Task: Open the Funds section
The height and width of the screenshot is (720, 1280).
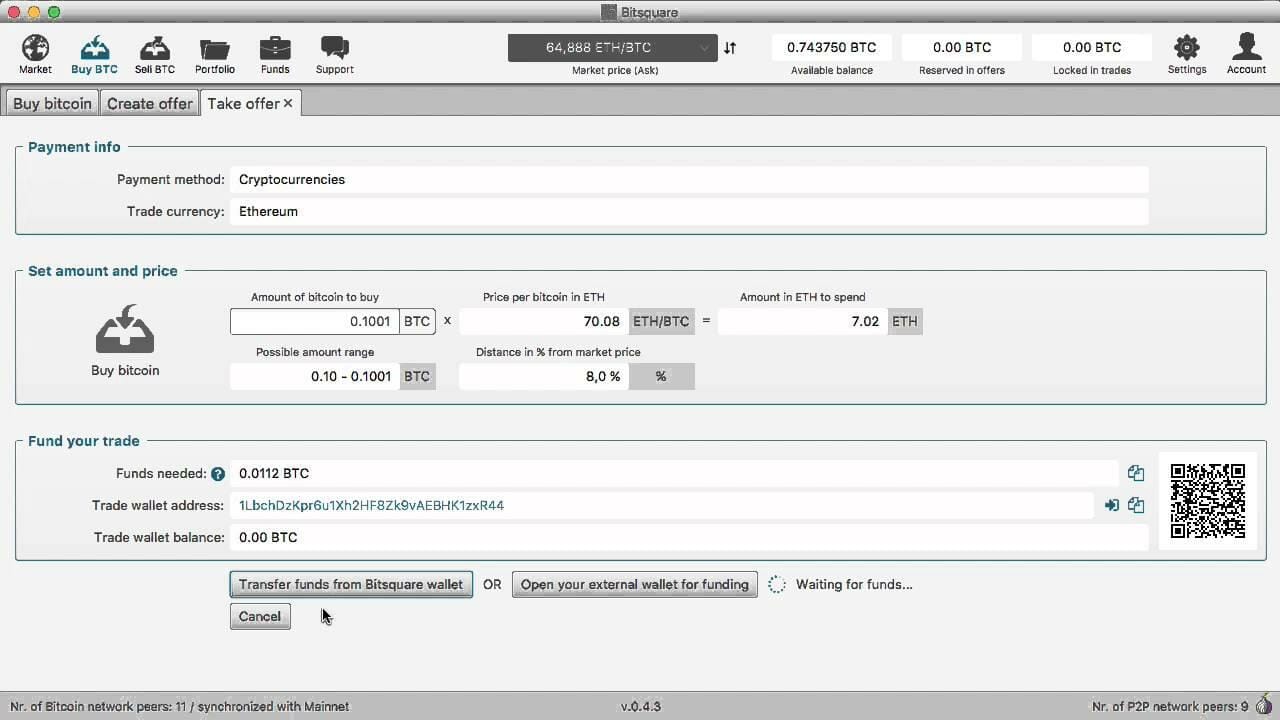Action: tap(275, 55)
